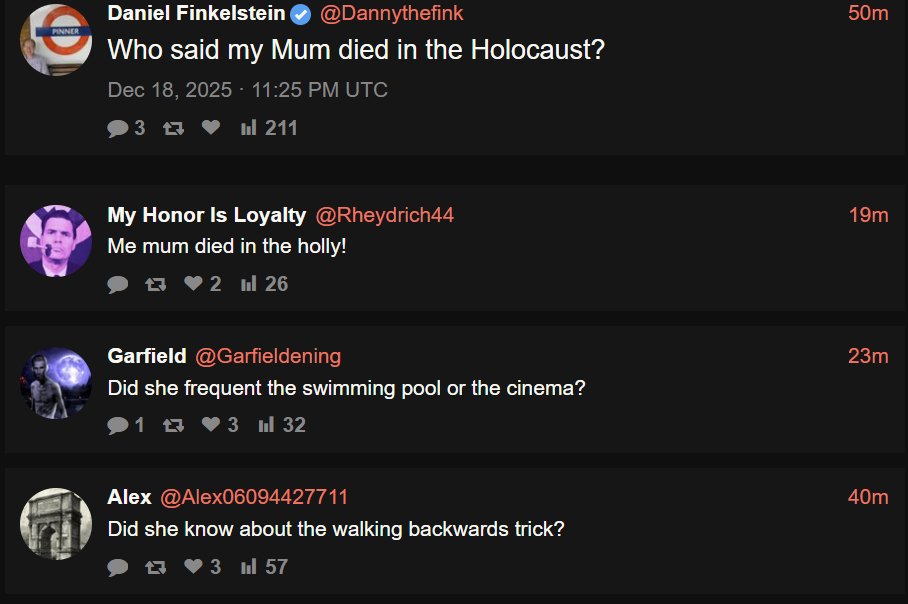Click retweet icon on Daniel Finkelstein's post

pyautogui.click(x=173, y=128)
